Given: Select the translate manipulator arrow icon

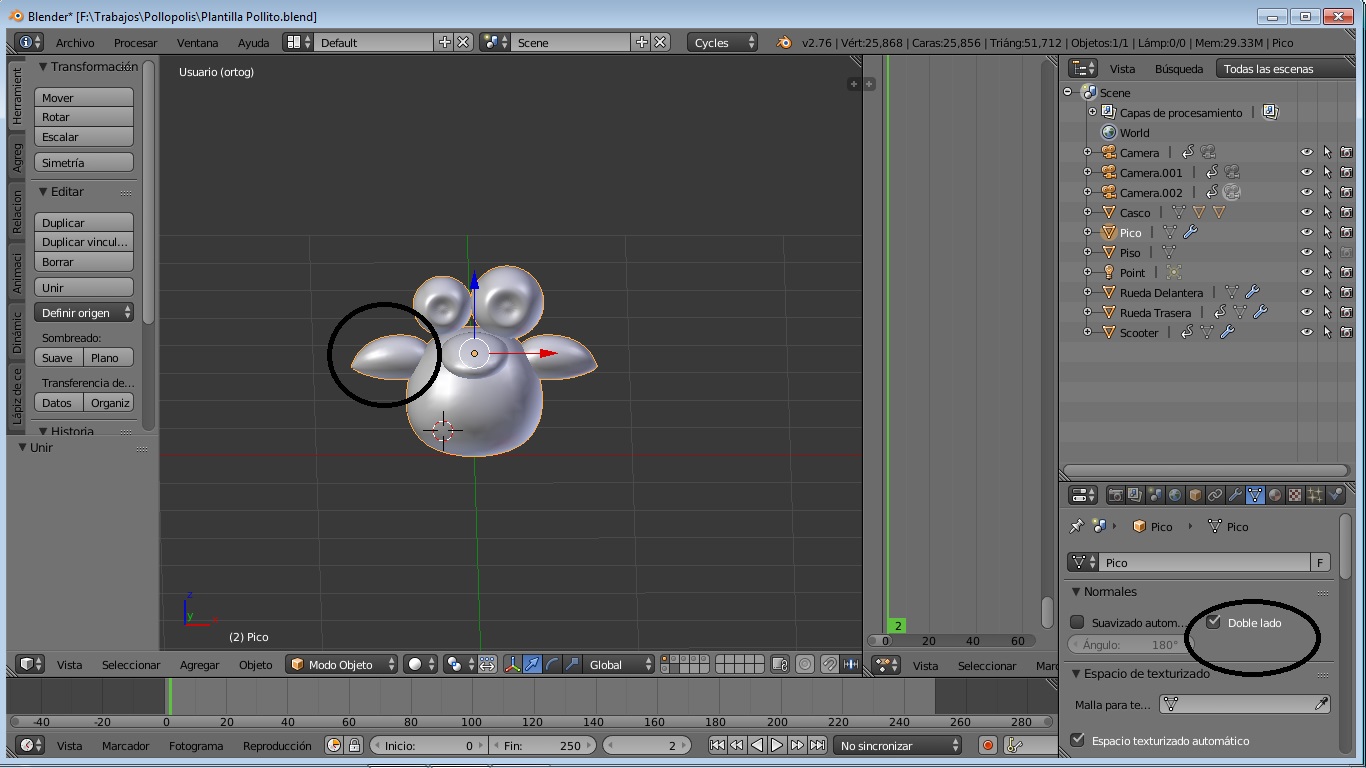Looking at the screenshot, I should (x=532, y=664).
